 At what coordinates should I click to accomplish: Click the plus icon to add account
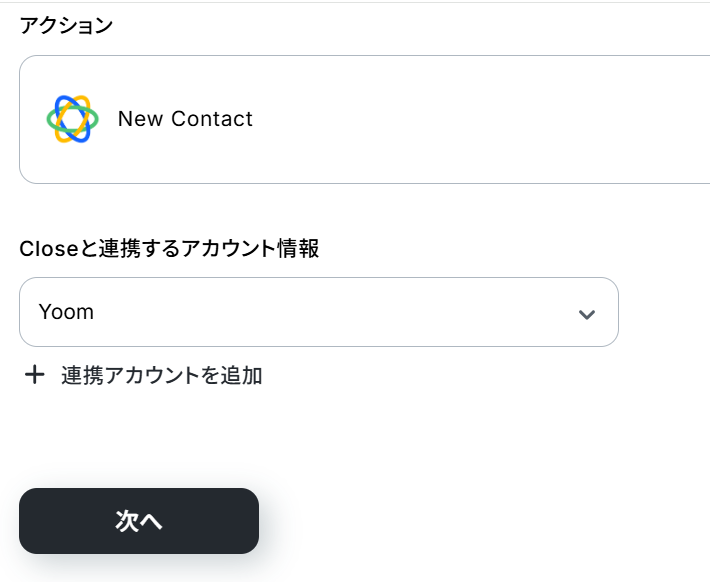click(x=35, y=375)
